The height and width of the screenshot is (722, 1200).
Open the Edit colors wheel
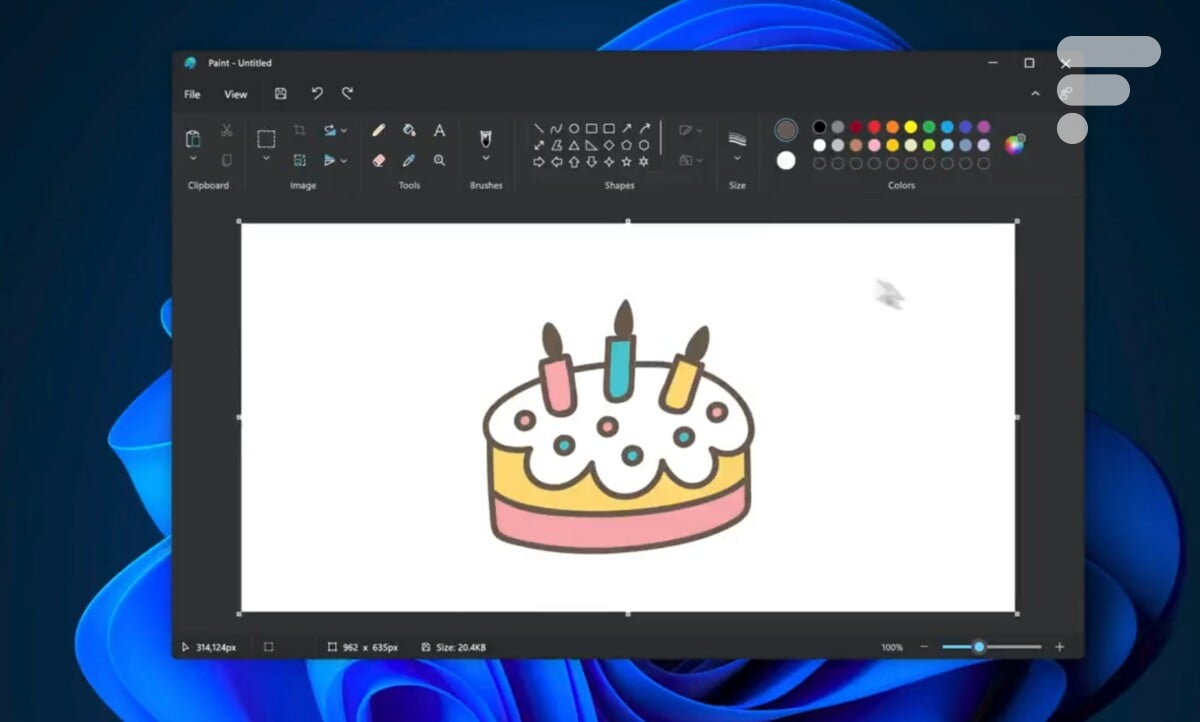(x=1014, y=144)
